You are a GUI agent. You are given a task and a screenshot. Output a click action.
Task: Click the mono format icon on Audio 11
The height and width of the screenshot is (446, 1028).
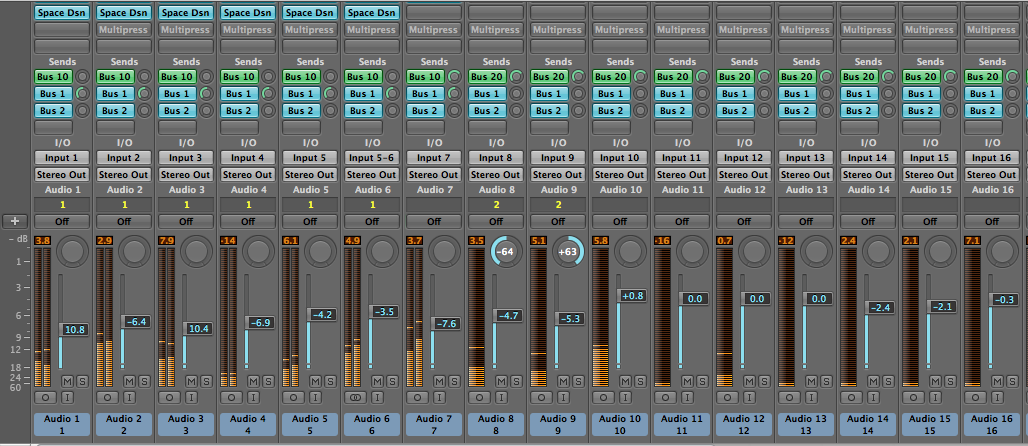[x=665, y=397]
